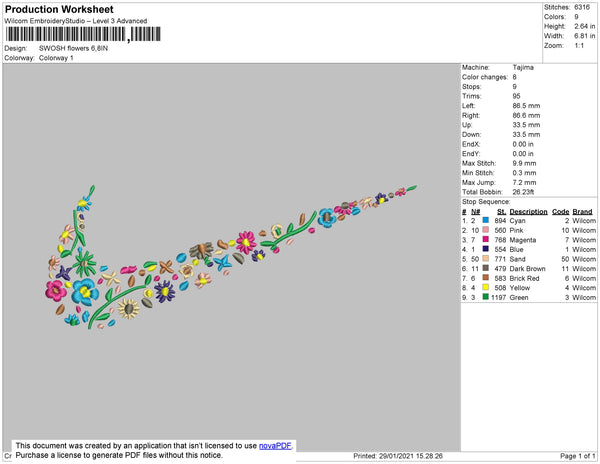This screenshot has width=600, height=464.
Task: Click the "Color changes:" label
Action: (x=485, y=77)
